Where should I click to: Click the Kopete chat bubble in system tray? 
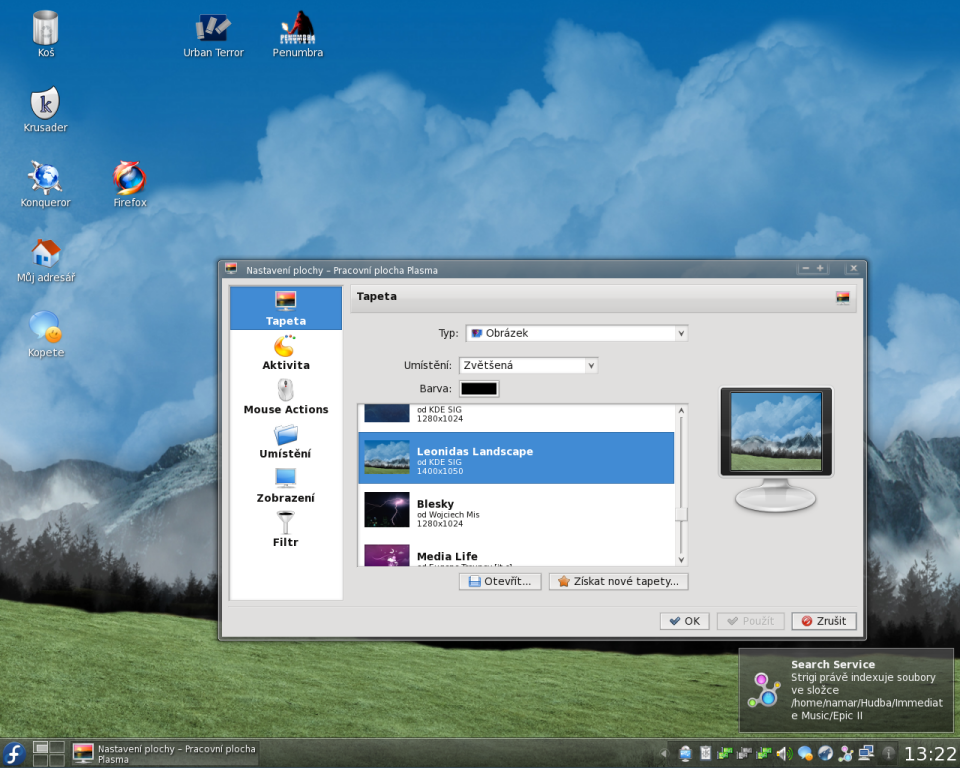point(805,753)
